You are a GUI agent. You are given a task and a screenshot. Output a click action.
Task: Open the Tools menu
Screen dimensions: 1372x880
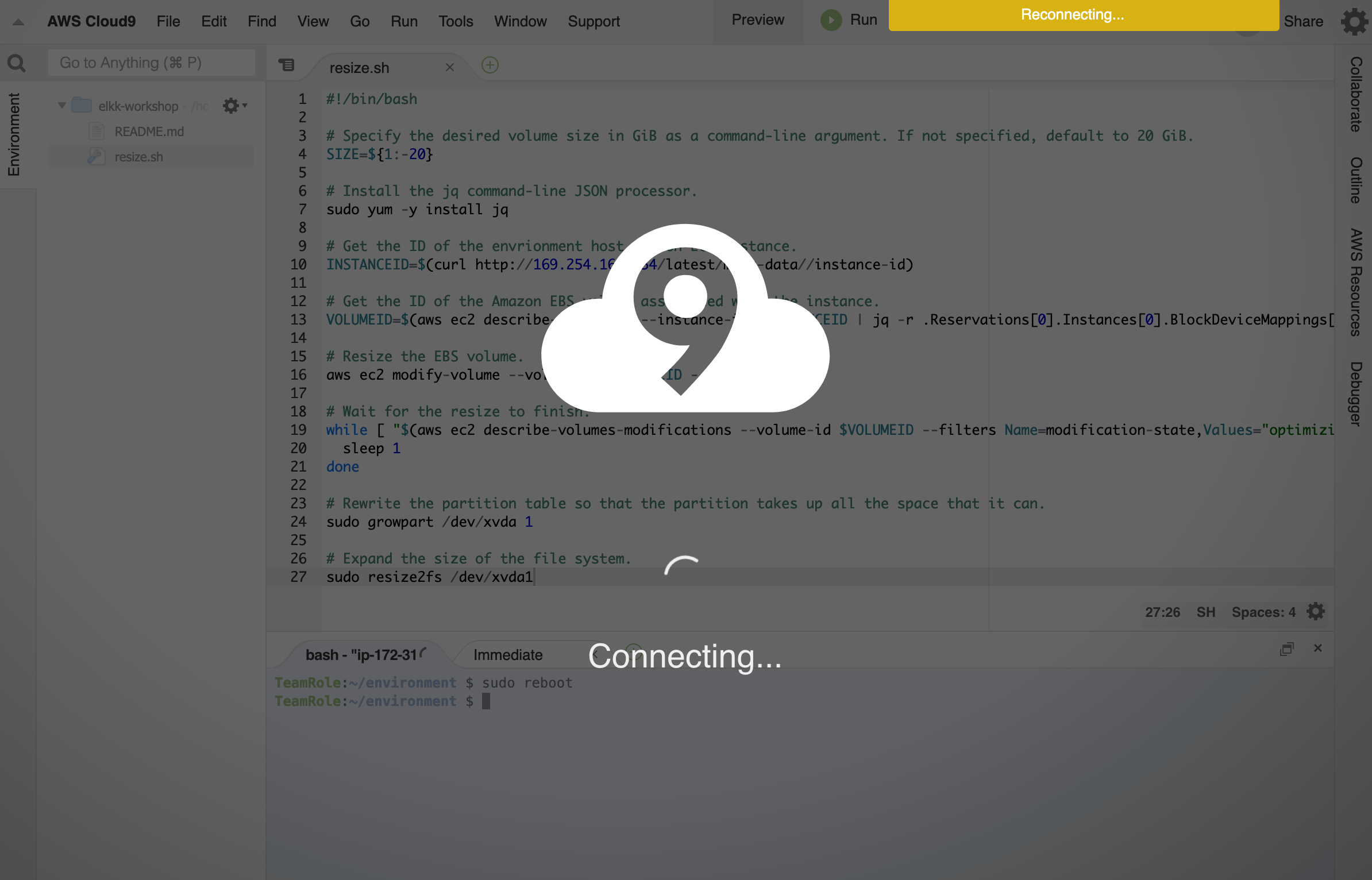point(456,21)
